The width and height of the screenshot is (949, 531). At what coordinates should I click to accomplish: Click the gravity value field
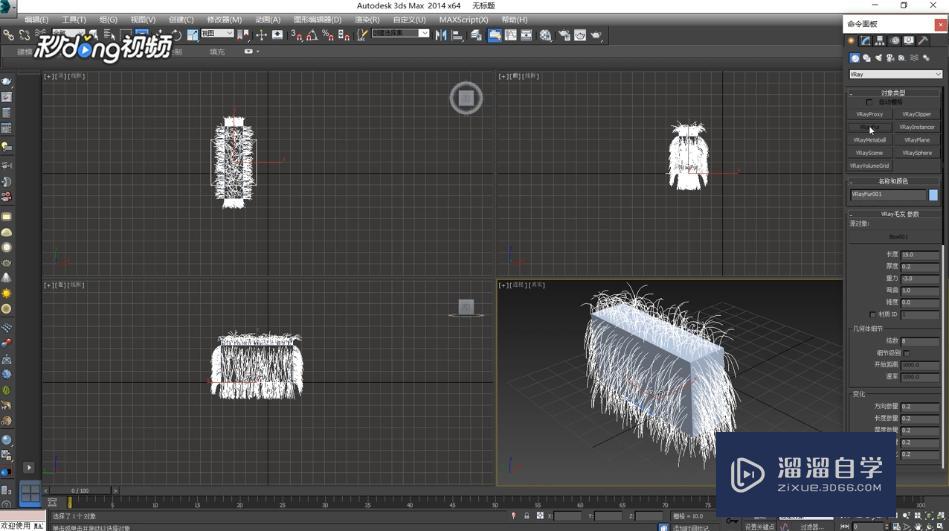click(919, 279)
